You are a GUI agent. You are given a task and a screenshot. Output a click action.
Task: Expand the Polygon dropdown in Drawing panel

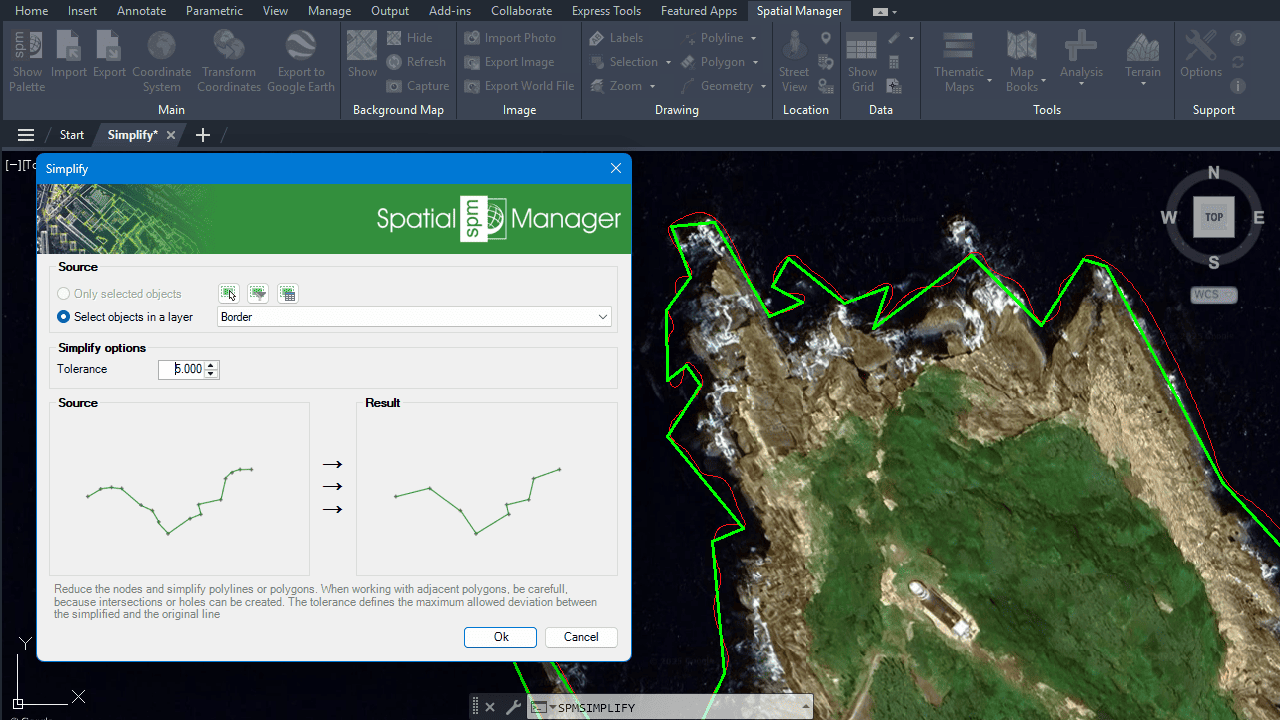point(755,62)
